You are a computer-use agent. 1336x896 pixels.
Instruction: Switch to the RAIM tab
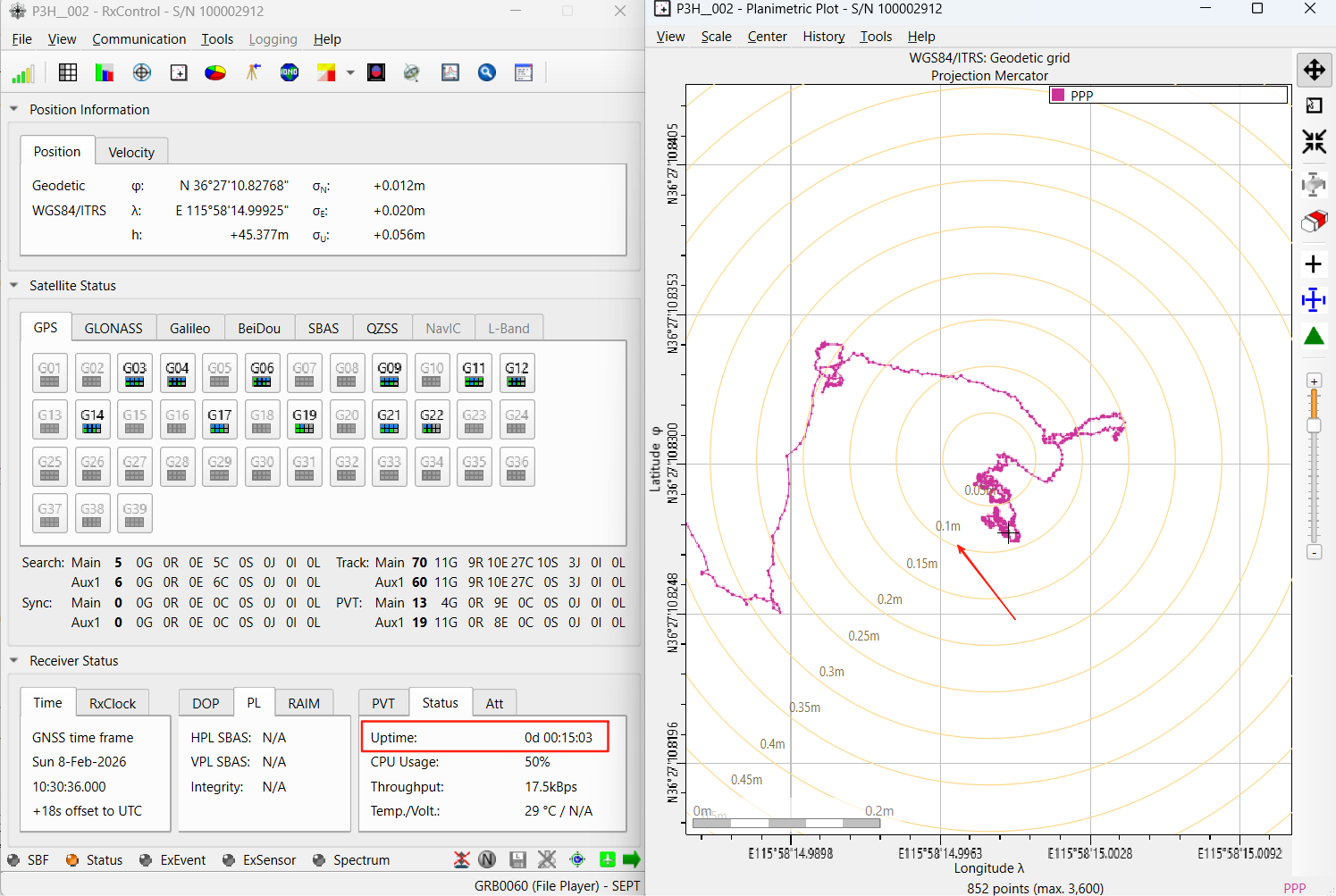tap(304, 703)
